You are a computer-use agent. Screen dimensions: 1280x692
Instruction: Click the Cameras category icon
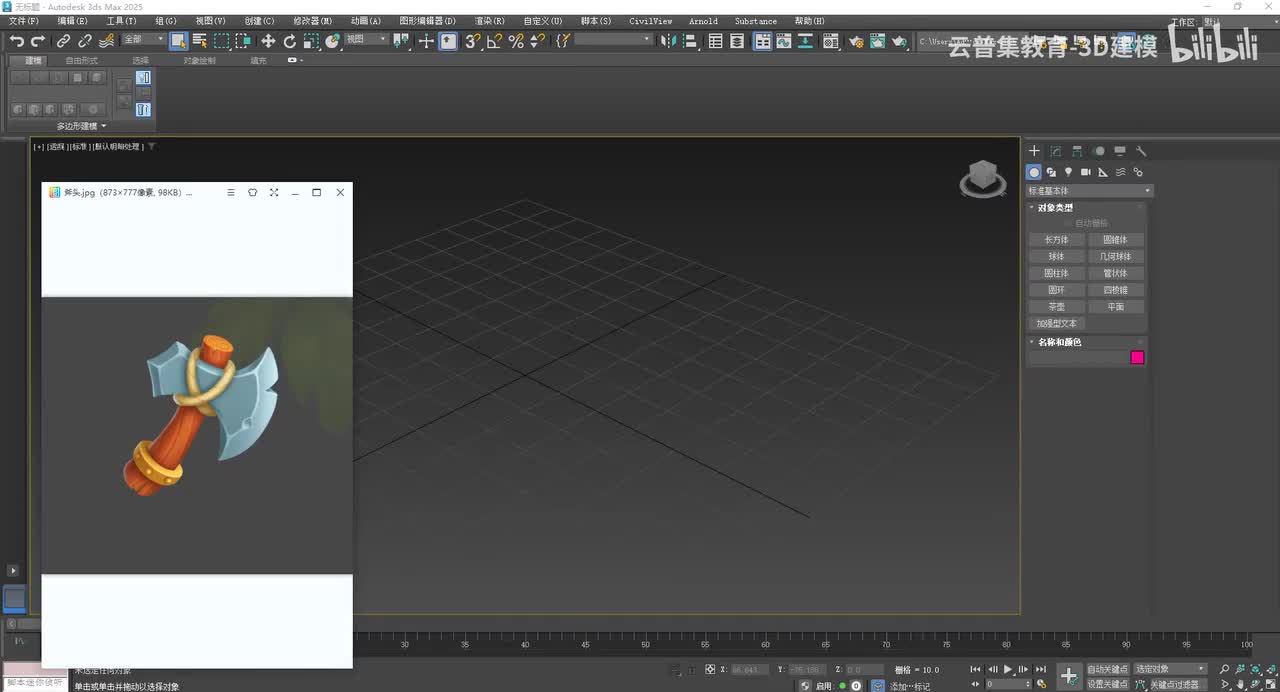coord(1085,172)
